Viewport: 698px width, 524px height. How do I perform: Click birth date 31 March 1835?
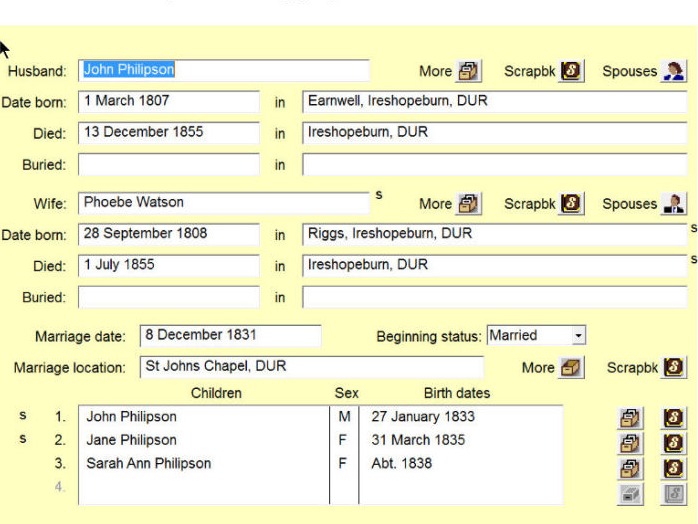418,440
